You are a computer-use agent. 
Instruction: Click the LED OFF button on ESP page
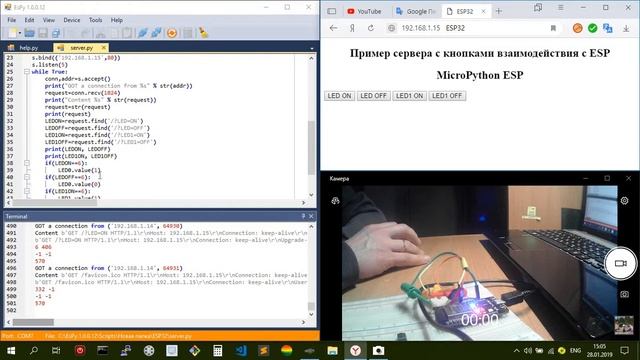373,96
